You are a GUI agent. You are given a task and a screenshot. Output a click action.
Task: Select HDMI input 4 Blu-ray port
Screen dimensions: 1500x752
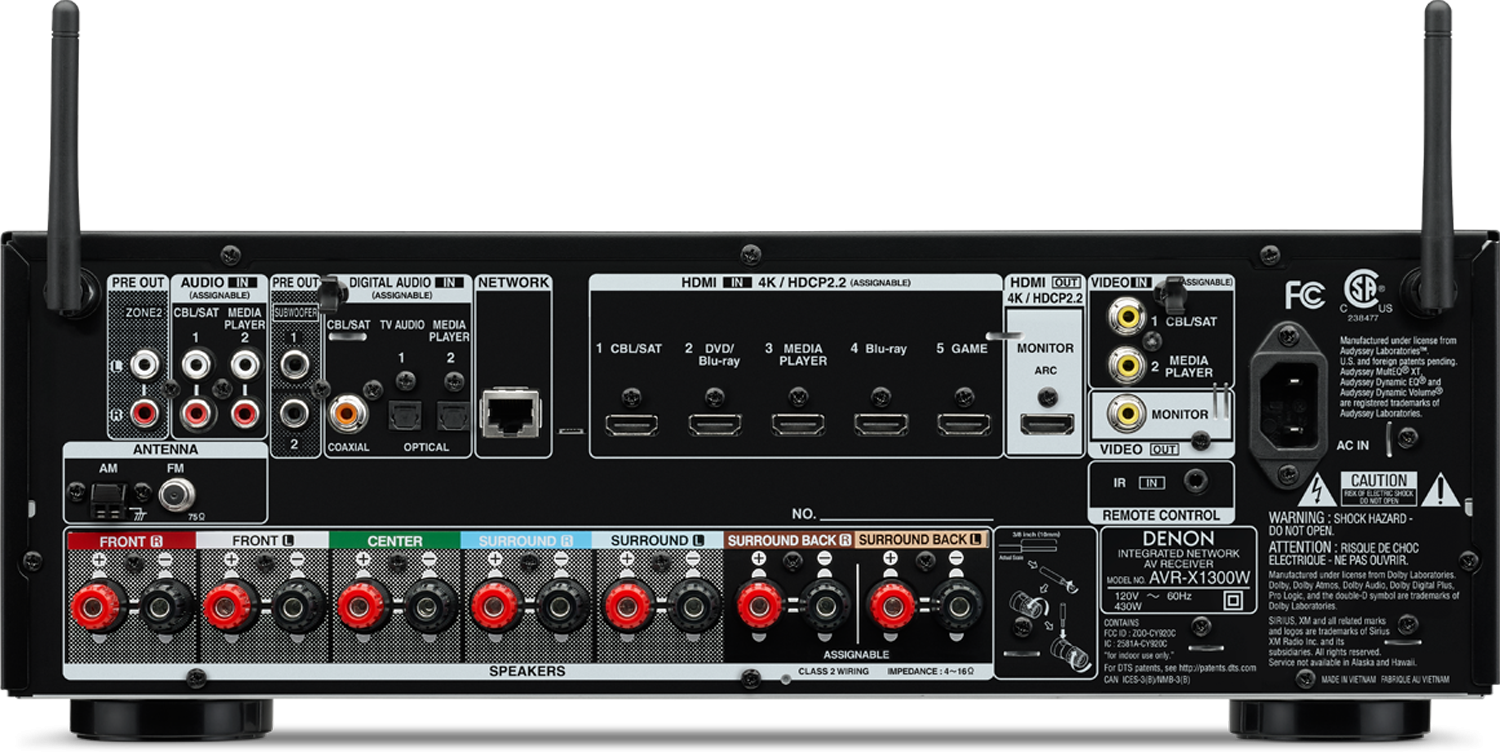(881, 423)
